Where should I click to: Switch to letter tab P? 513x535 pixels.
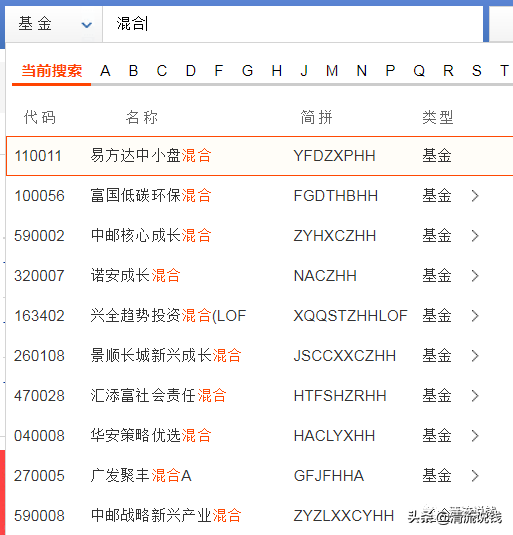pyautogui.click(x=391, y=71)
